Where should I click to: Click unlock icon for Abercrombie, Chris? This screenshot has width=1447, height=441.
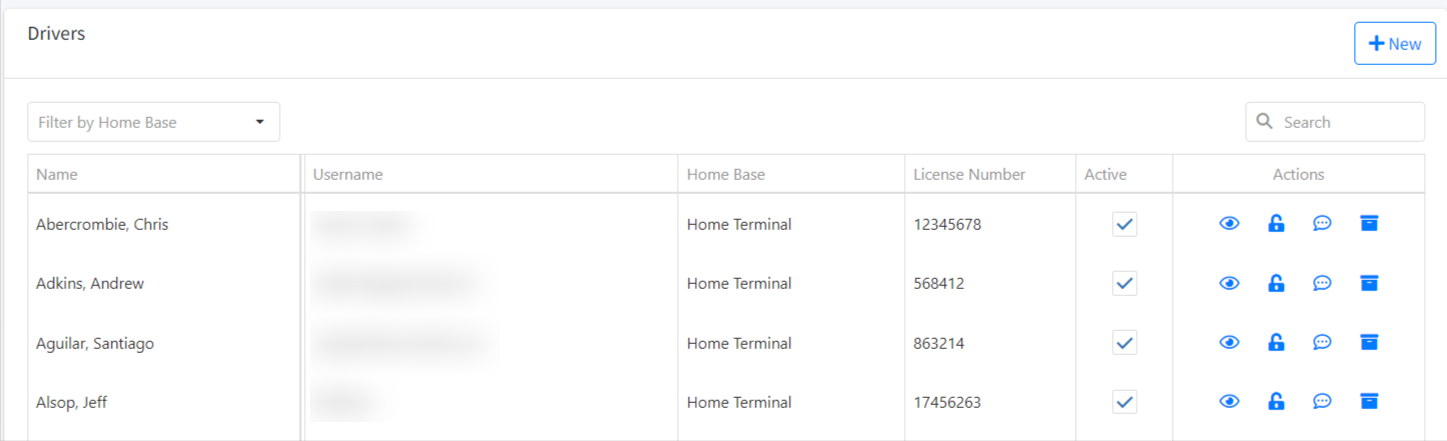(x=1276, y=224)
